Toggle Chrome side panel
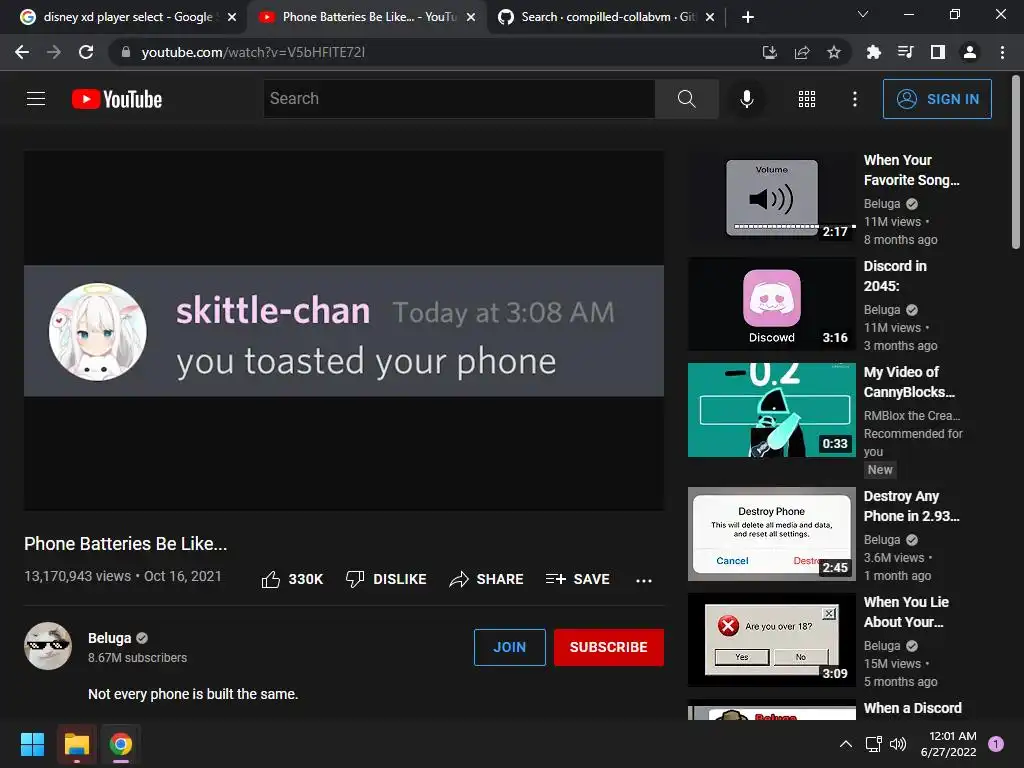The width and height of the screenshot is (1024, 768). (x=938, y=52)
